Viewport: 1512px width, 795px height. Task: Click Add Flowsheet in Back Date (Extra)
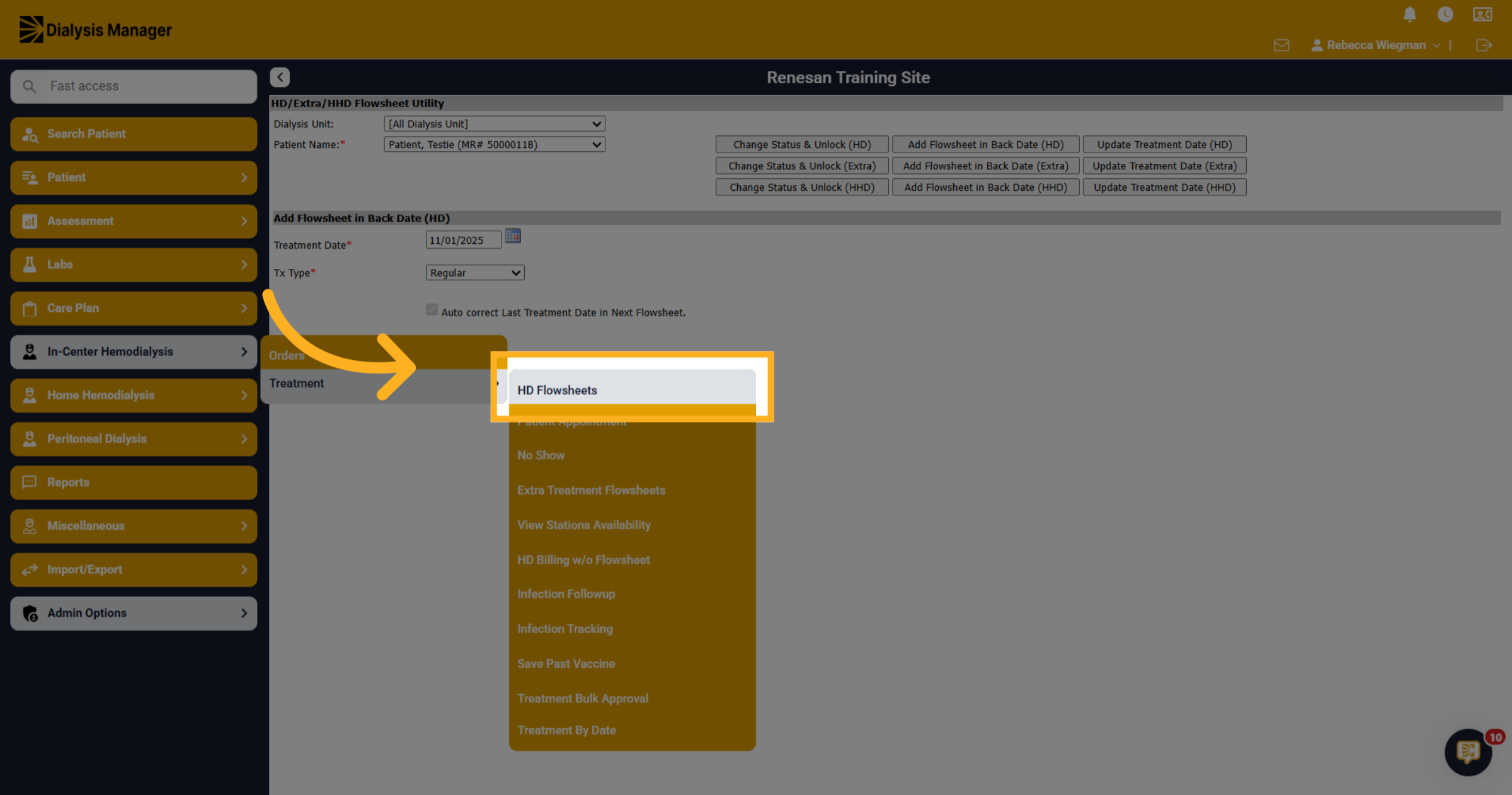(x=985, y=166)
